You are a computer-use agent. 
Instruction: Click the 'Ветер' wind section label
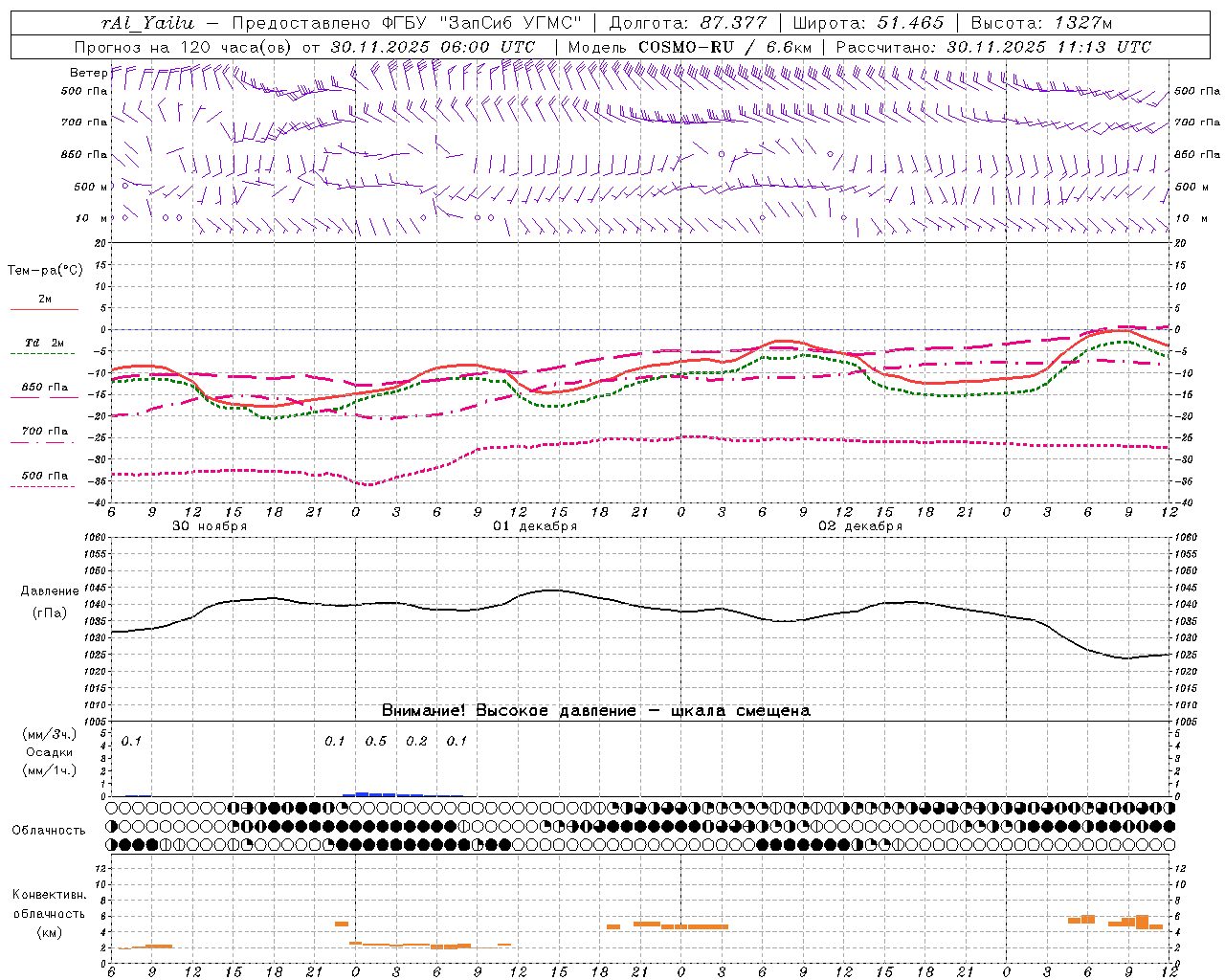(x=88, y=73)
